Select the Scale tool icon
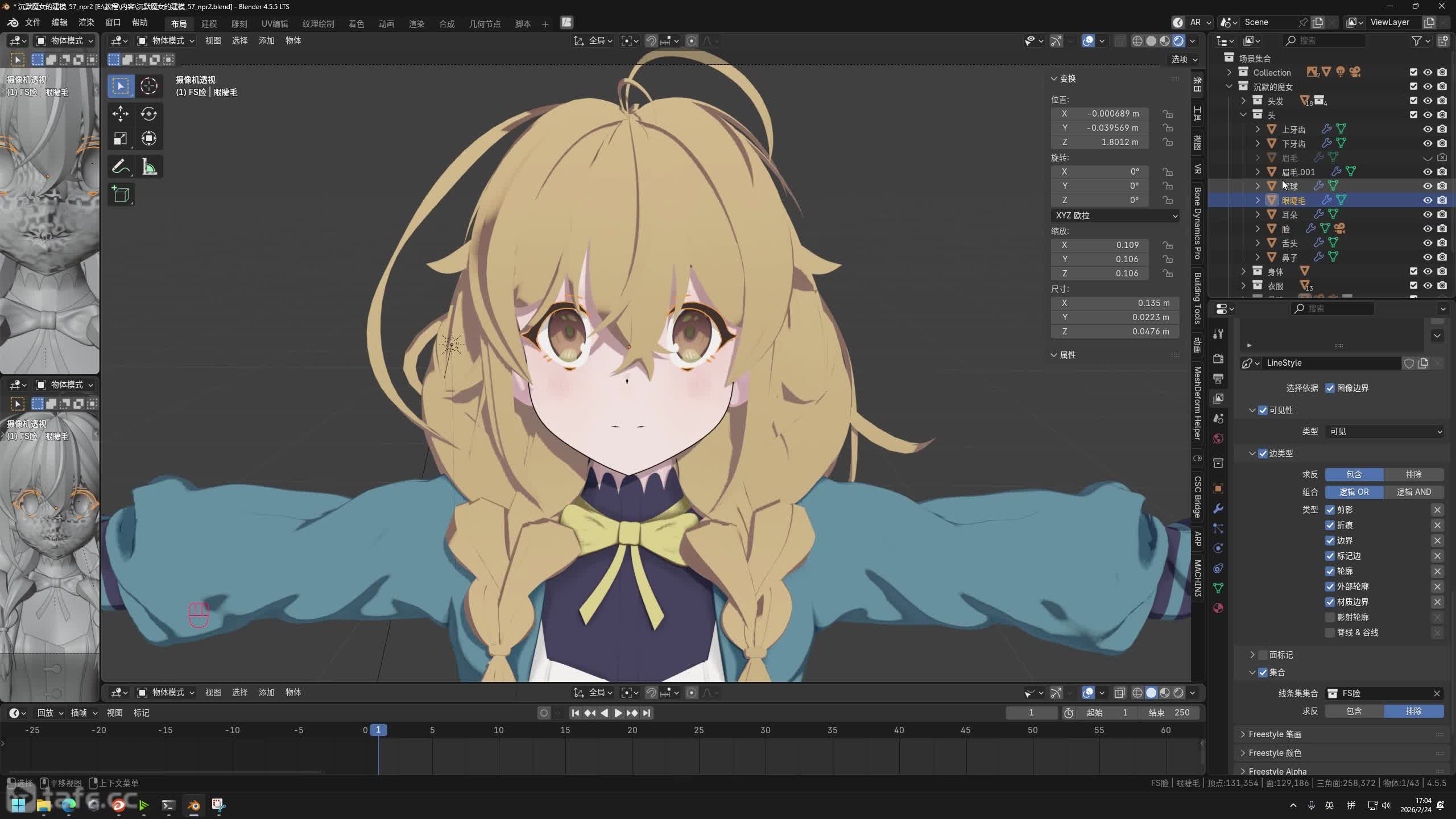Image resolution: width=1456 pixels, height=819 pixels. point(120,139)
